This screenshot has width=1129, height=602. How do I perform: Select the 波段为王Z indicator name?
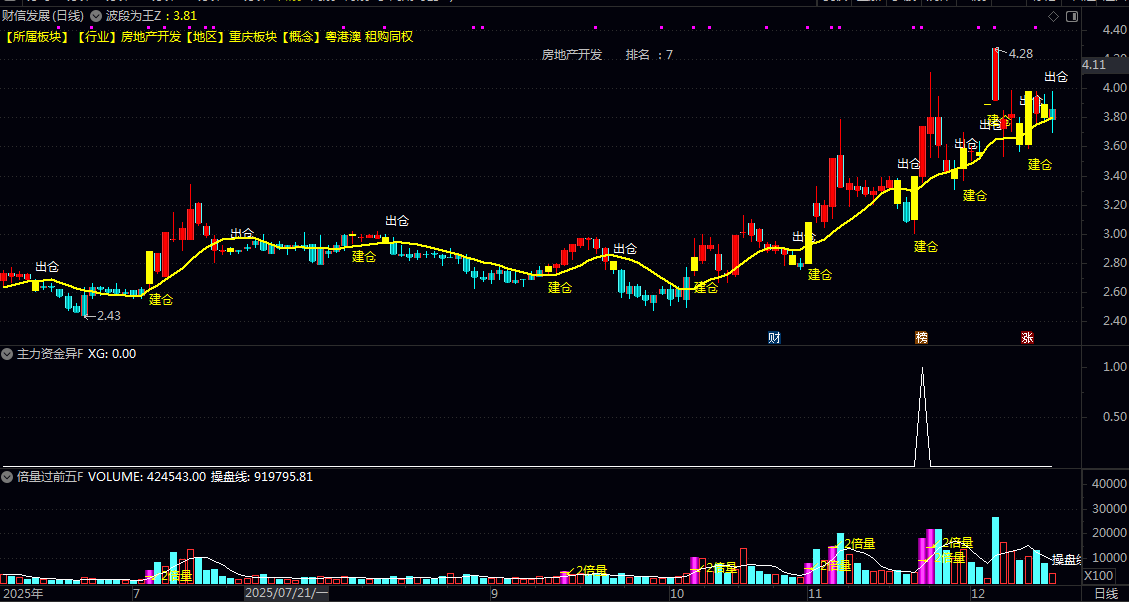click(132, 16)
